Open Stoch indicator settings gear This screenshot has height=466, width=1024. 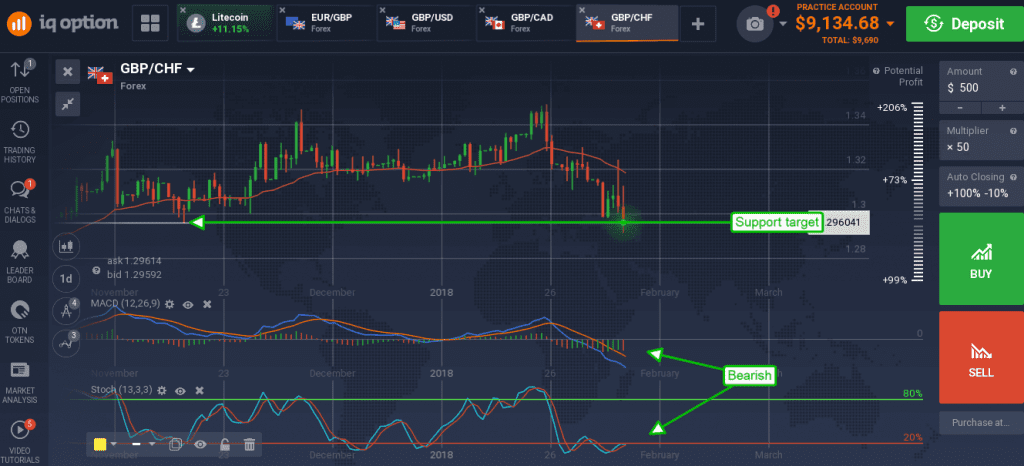[x=161, y=390]
